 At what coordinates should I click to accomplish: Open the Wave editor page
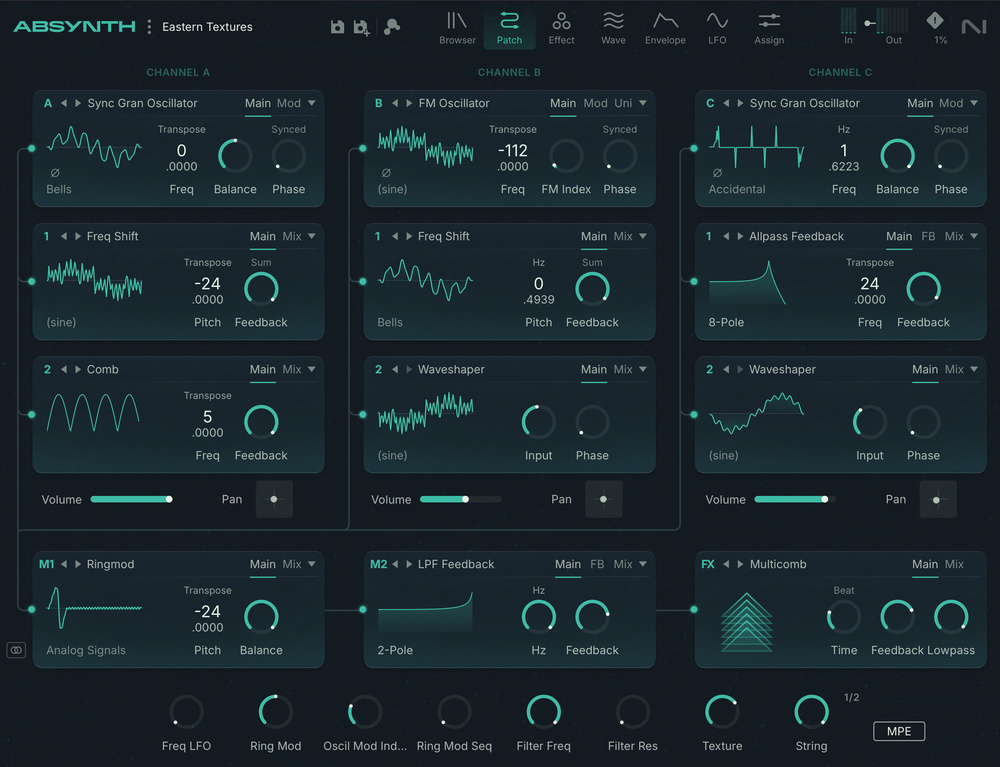coord(613,29)
